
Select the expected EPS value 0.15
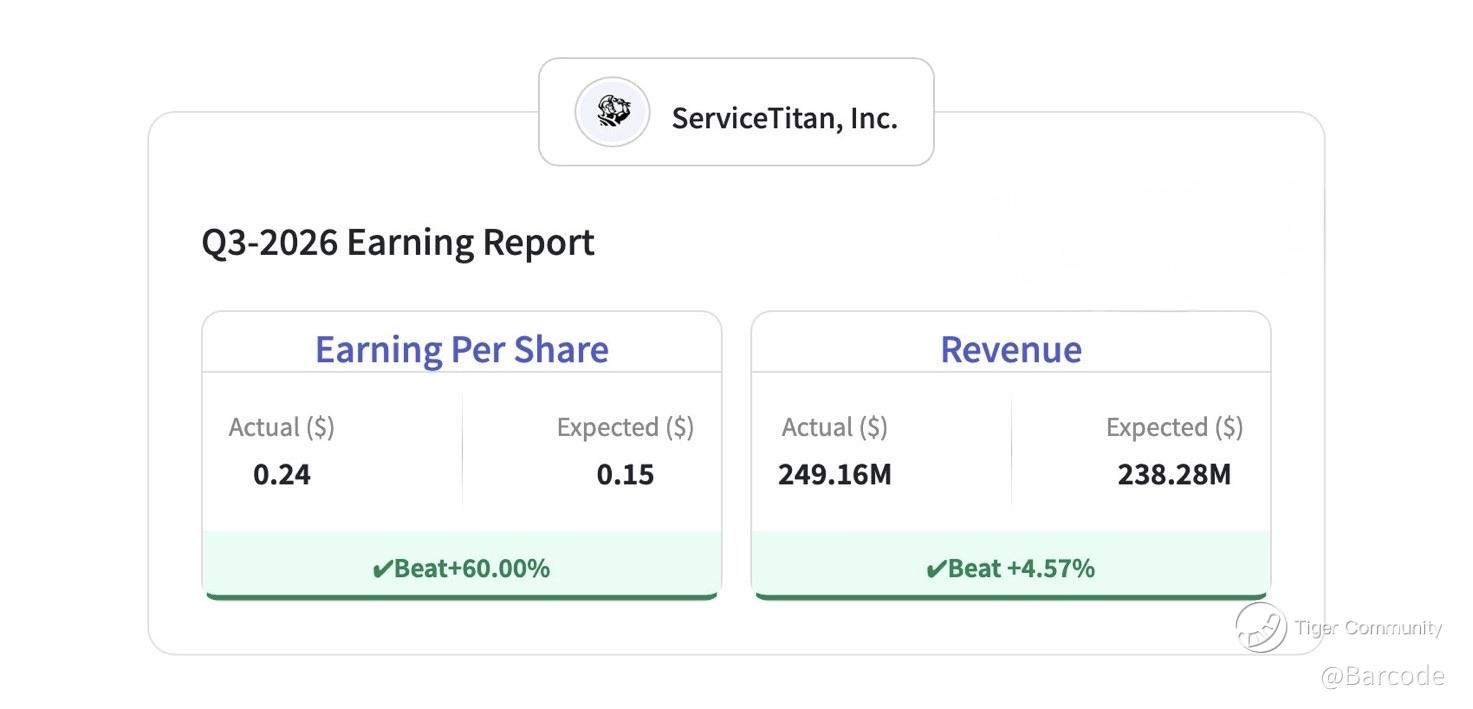[x=625, y=474]
